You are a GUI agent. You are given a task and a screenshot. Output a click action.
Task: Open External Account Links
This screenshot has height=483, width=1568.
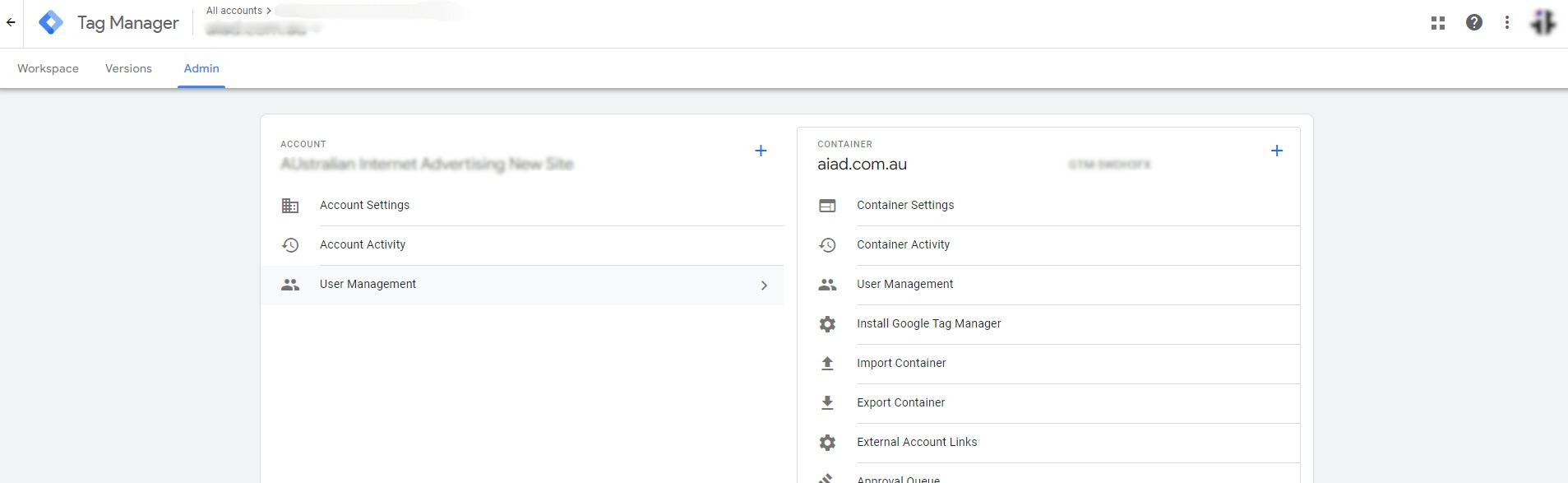[x=1048, y=443]
